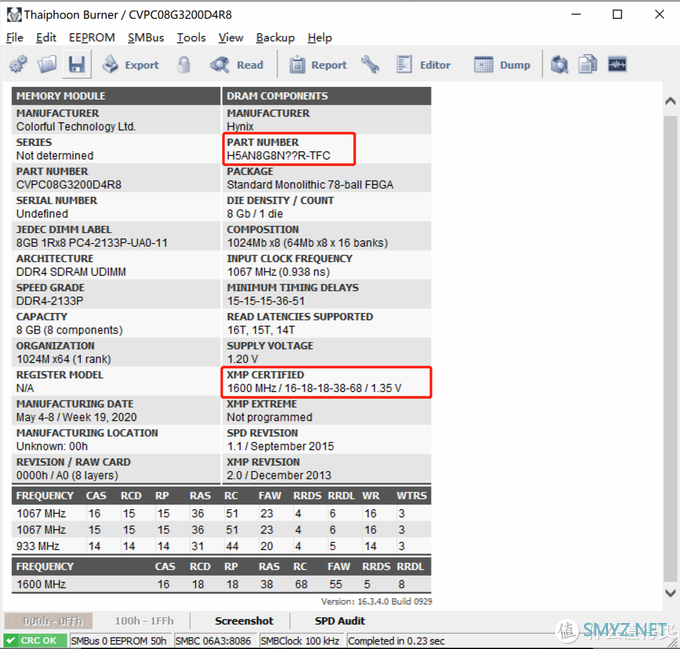Click the Screenshot button
This screenshot has width=680, height=649.
coord(244,621)
